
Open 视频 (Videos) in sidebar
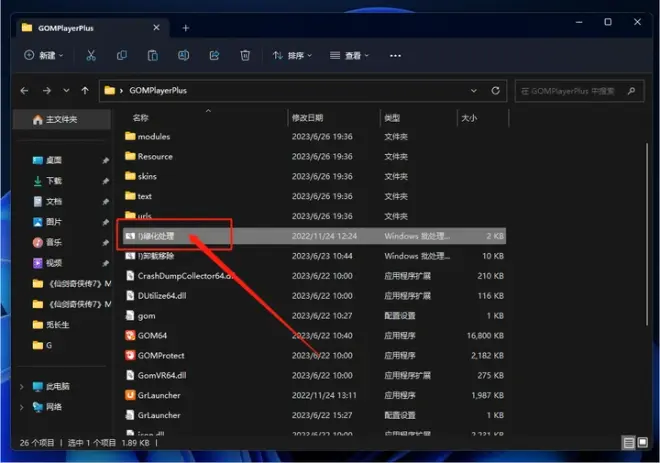pyautogui.click(x=54, y=263)
